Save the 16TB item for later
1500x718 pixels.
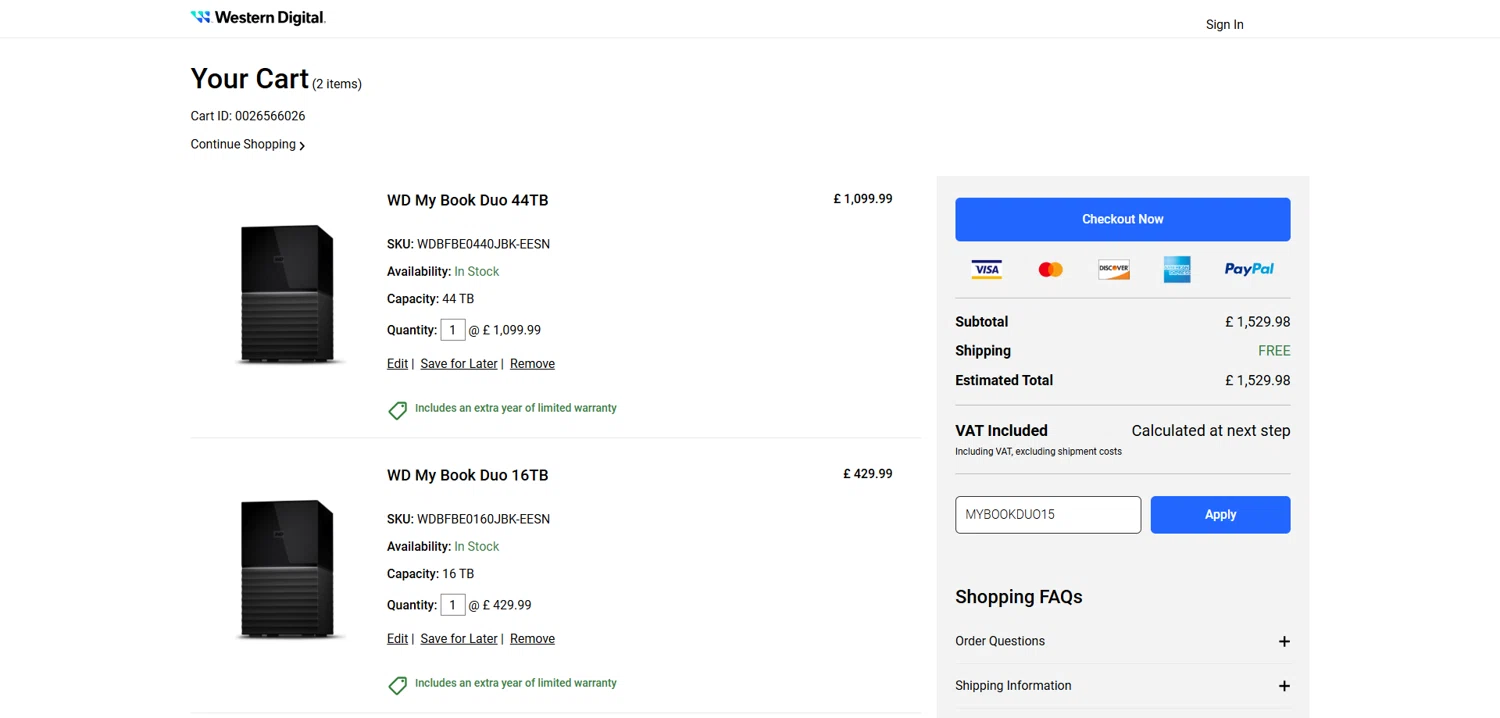(x=459, y=639)
